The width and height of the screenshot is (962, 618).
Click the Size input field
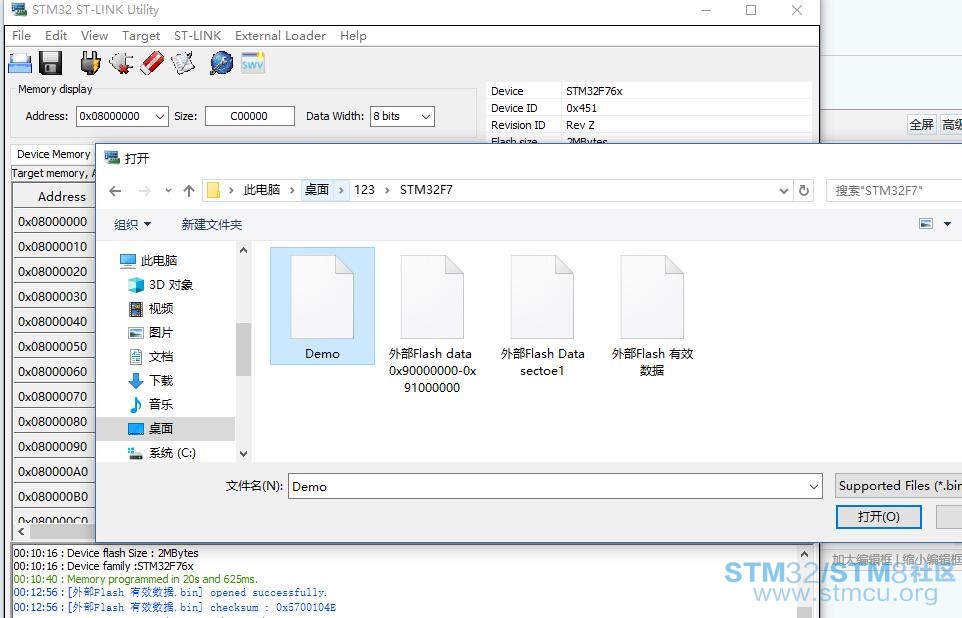tap(250, 116)
